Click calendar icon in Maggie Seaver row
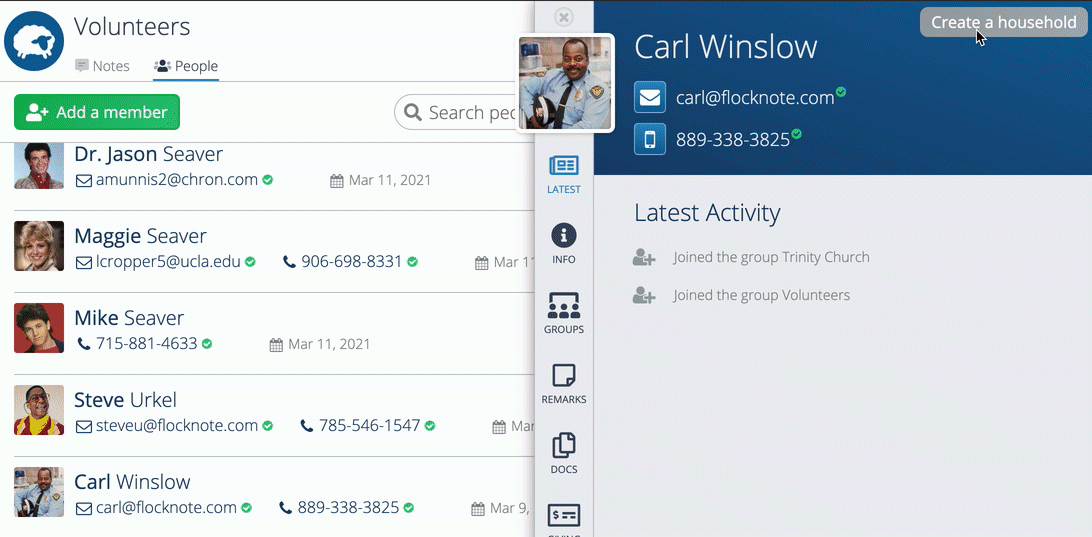This screenshot has width=1092, height=537. 481,263
